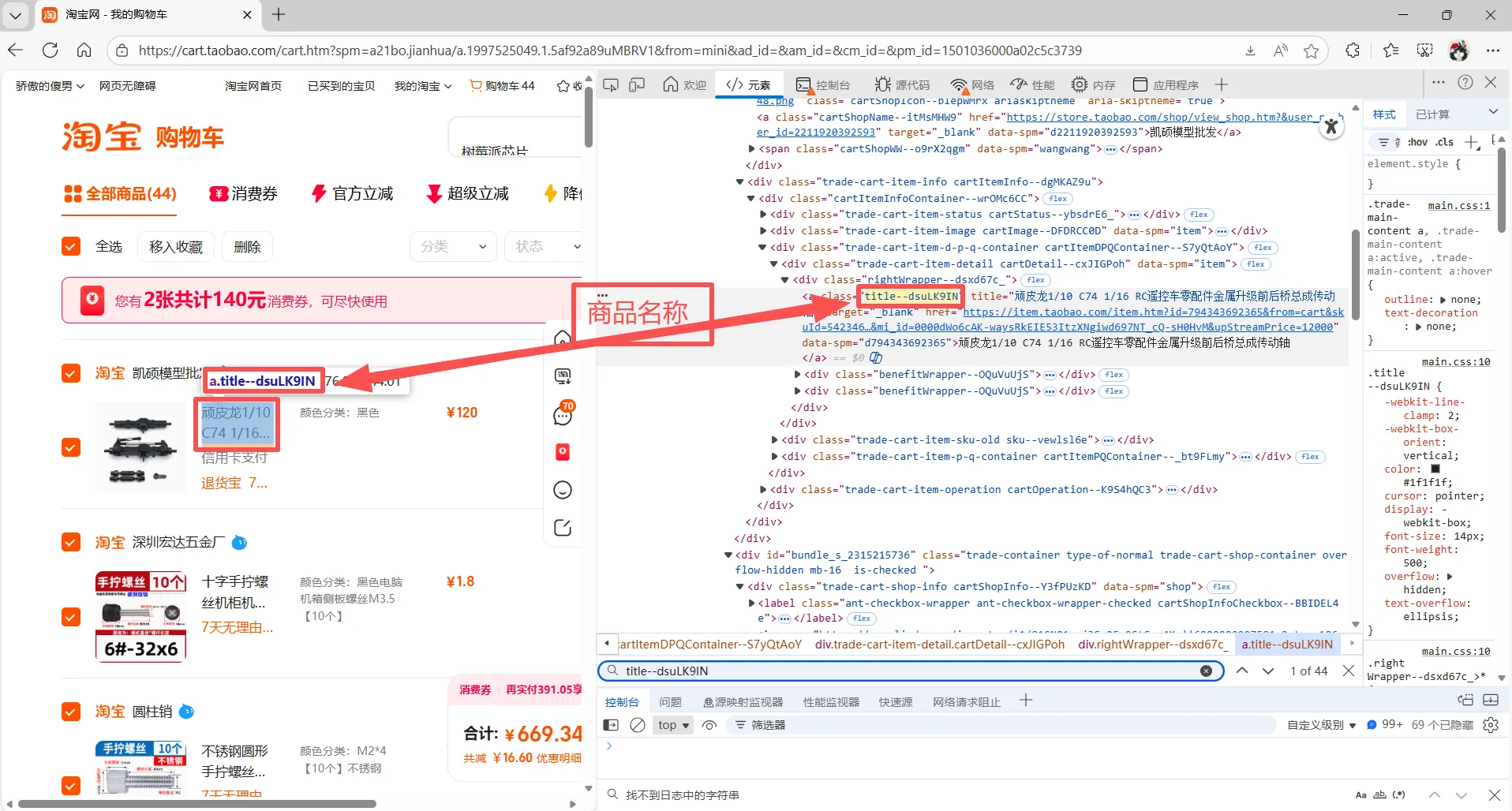This screenshot has height=811, width=1512.
Task: Open the 状态 dropdown
Action: [x=545, y=247]
